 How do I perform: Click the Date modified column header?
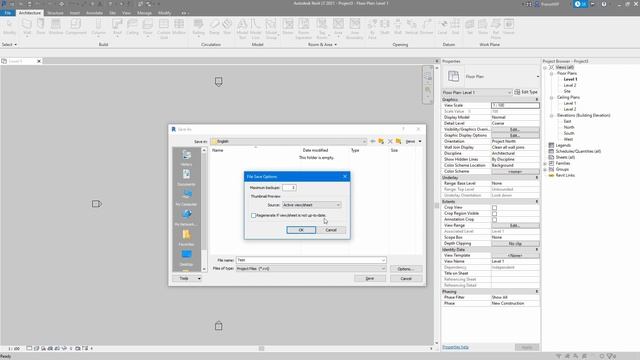tap(315, 150)
